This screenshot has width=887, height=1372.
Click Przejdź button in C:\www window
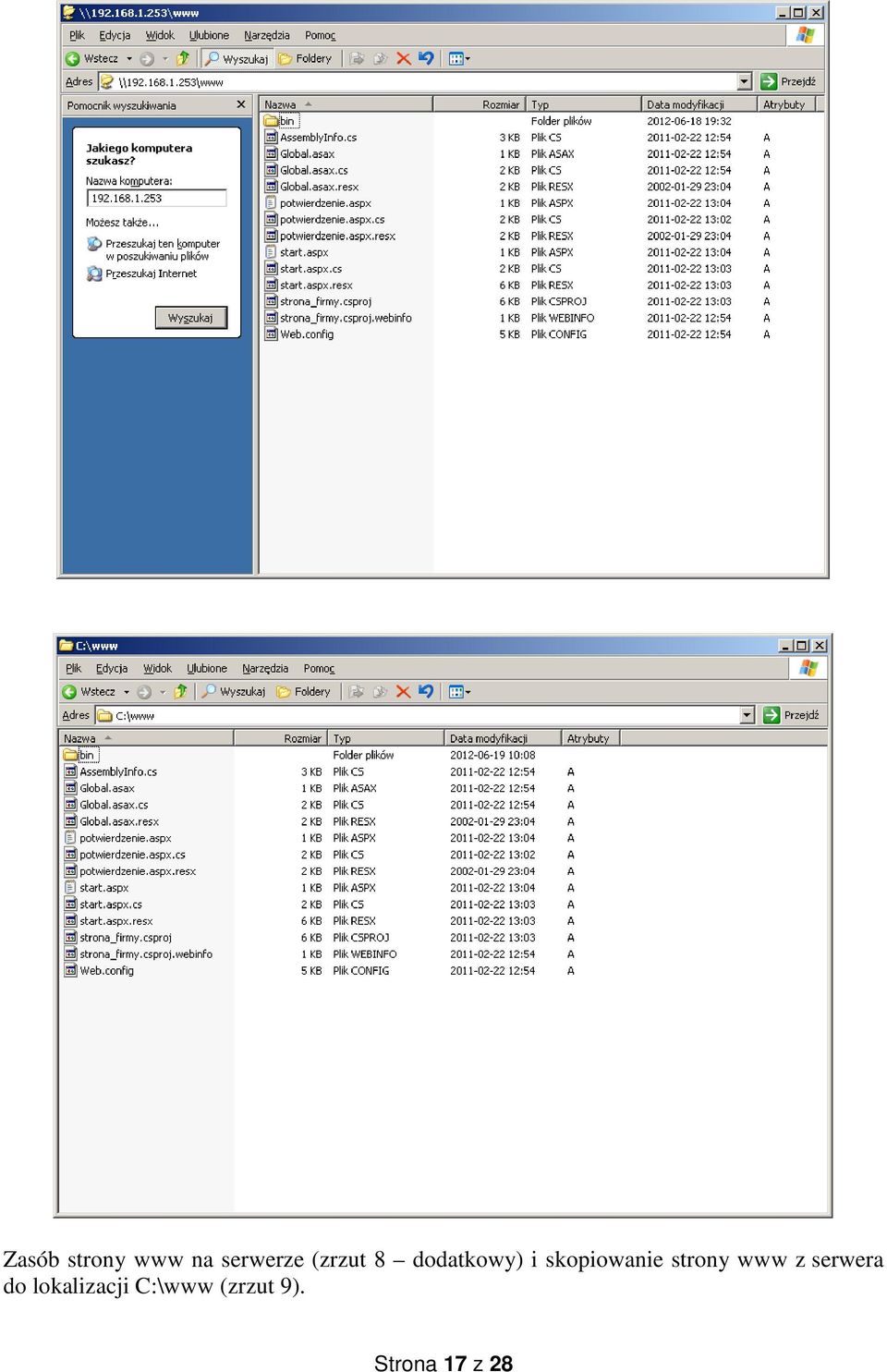pos(792,714)
